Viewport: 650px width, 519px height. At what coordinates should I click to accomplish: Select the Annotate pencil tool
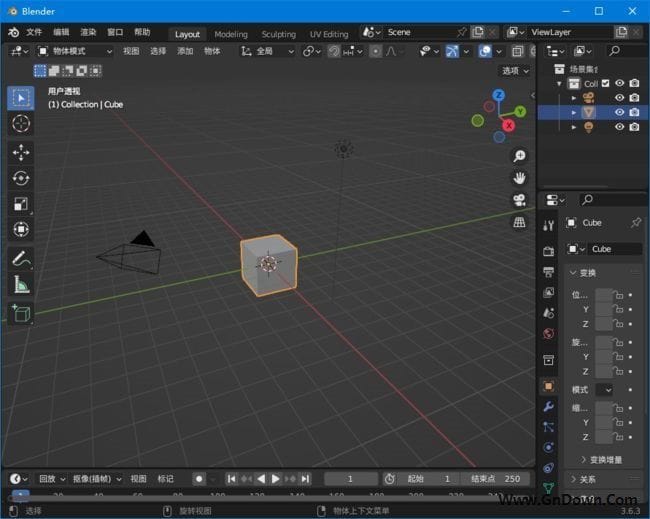click(21, 258)
